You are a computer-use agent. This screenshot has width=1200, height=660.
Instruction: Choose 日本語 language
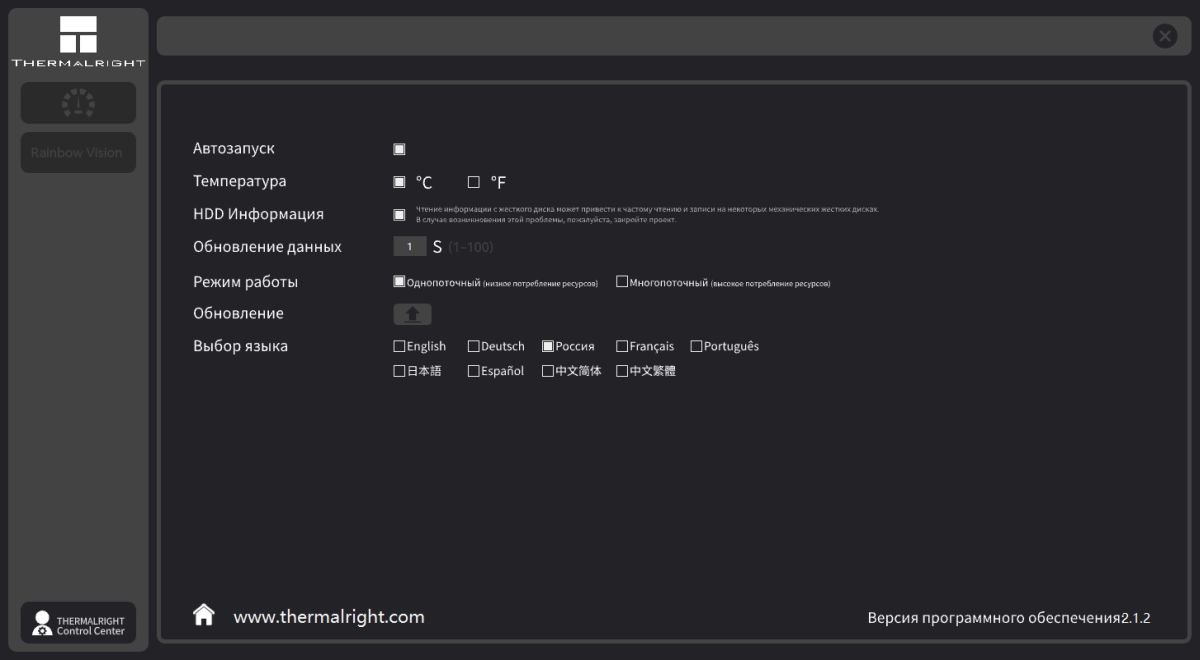tap(400, 371)
